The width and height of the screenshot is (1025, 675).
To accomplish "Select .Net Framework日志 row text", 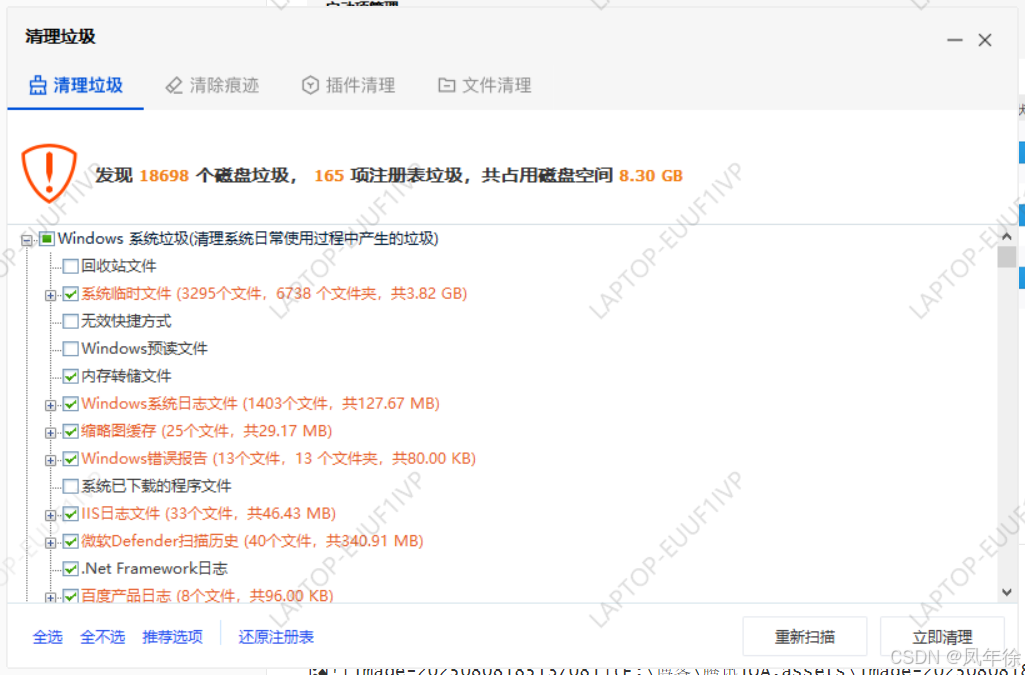I will [154, 569].
